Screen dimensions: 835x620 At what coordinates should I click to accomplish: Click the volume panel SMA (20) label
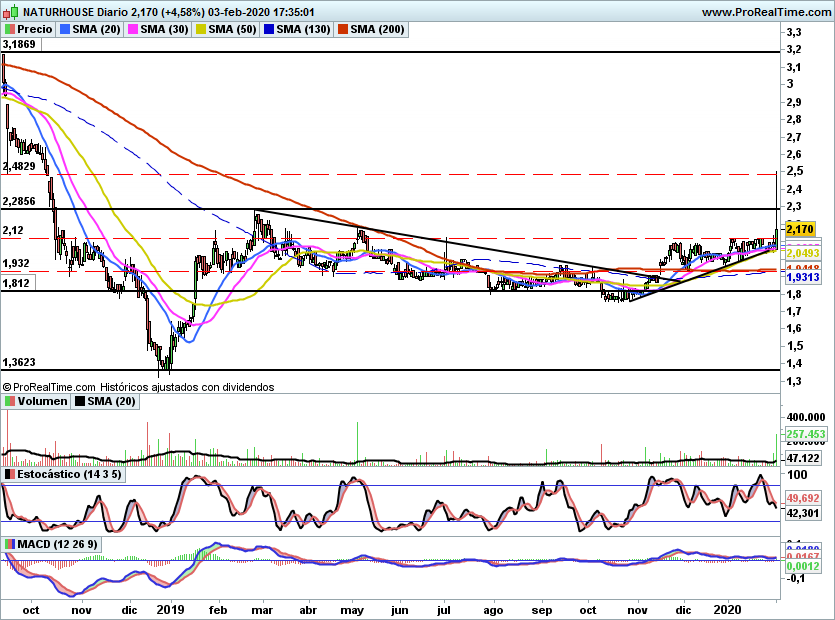[111, 401]
